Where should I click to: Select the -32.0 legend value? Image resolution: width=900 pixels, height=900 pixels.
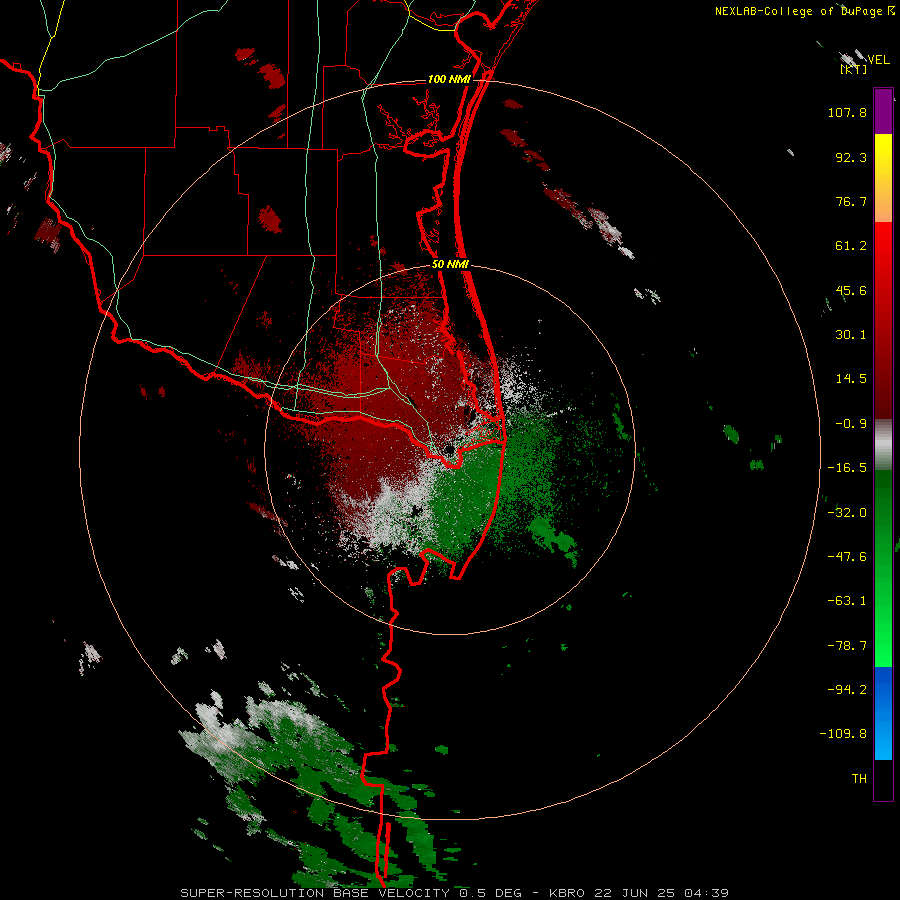(x=847, y=513)
